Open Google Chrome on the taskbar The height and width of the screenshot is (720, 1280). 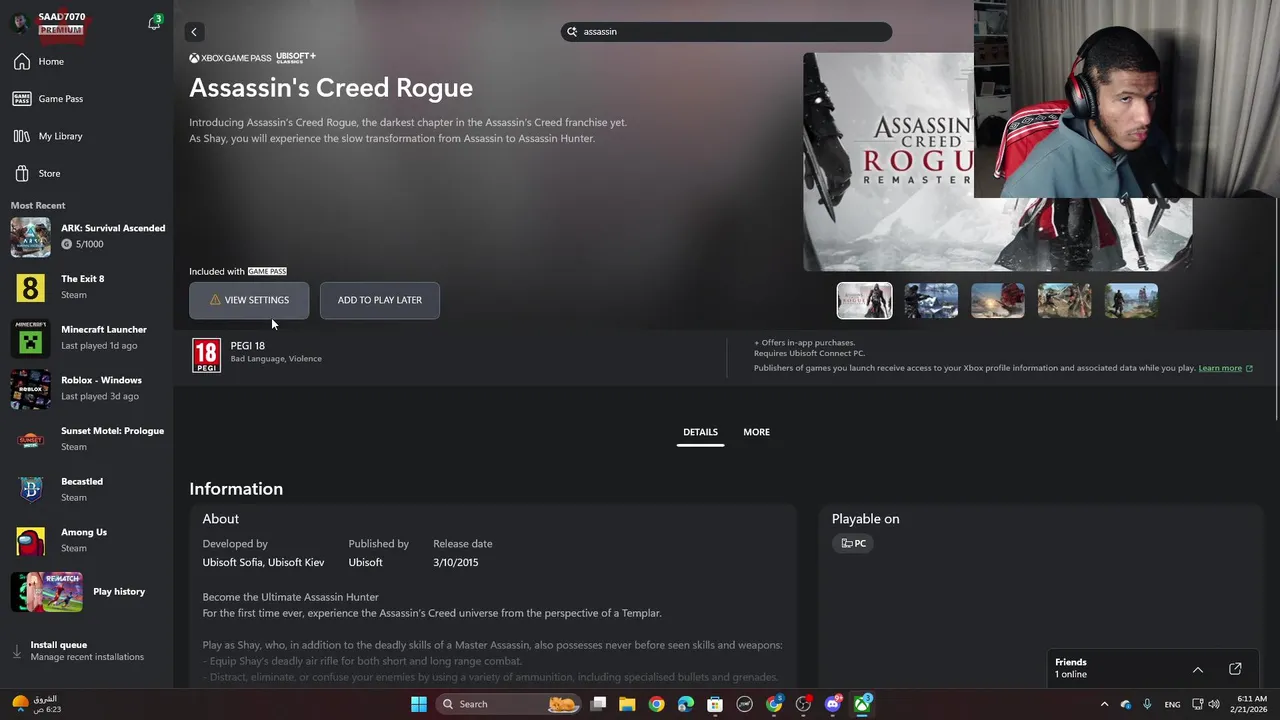[656, 704]
